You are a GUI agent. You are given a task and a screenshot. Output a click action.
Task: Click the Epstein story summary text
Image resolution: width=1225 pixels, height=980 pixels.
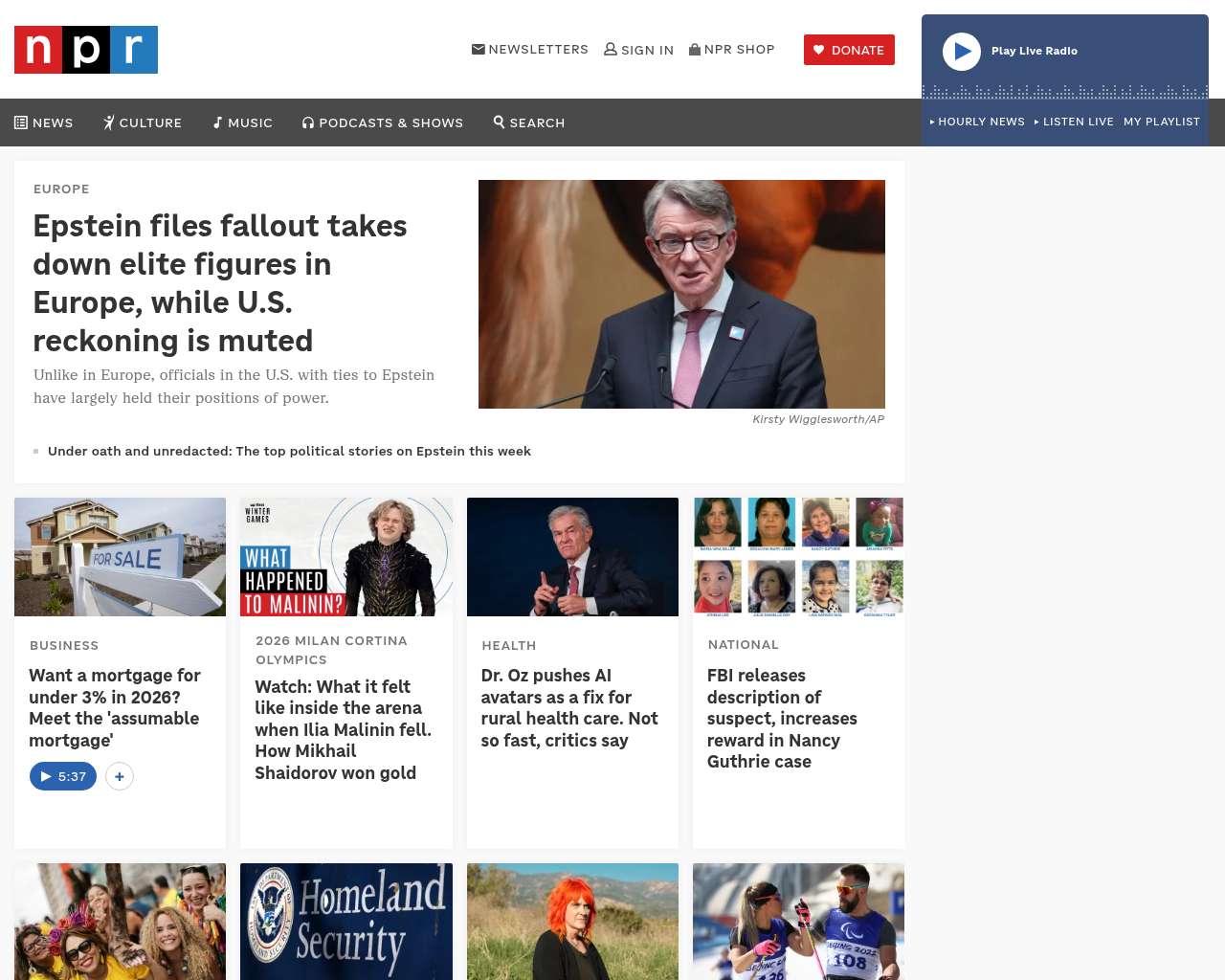(234, 387)
